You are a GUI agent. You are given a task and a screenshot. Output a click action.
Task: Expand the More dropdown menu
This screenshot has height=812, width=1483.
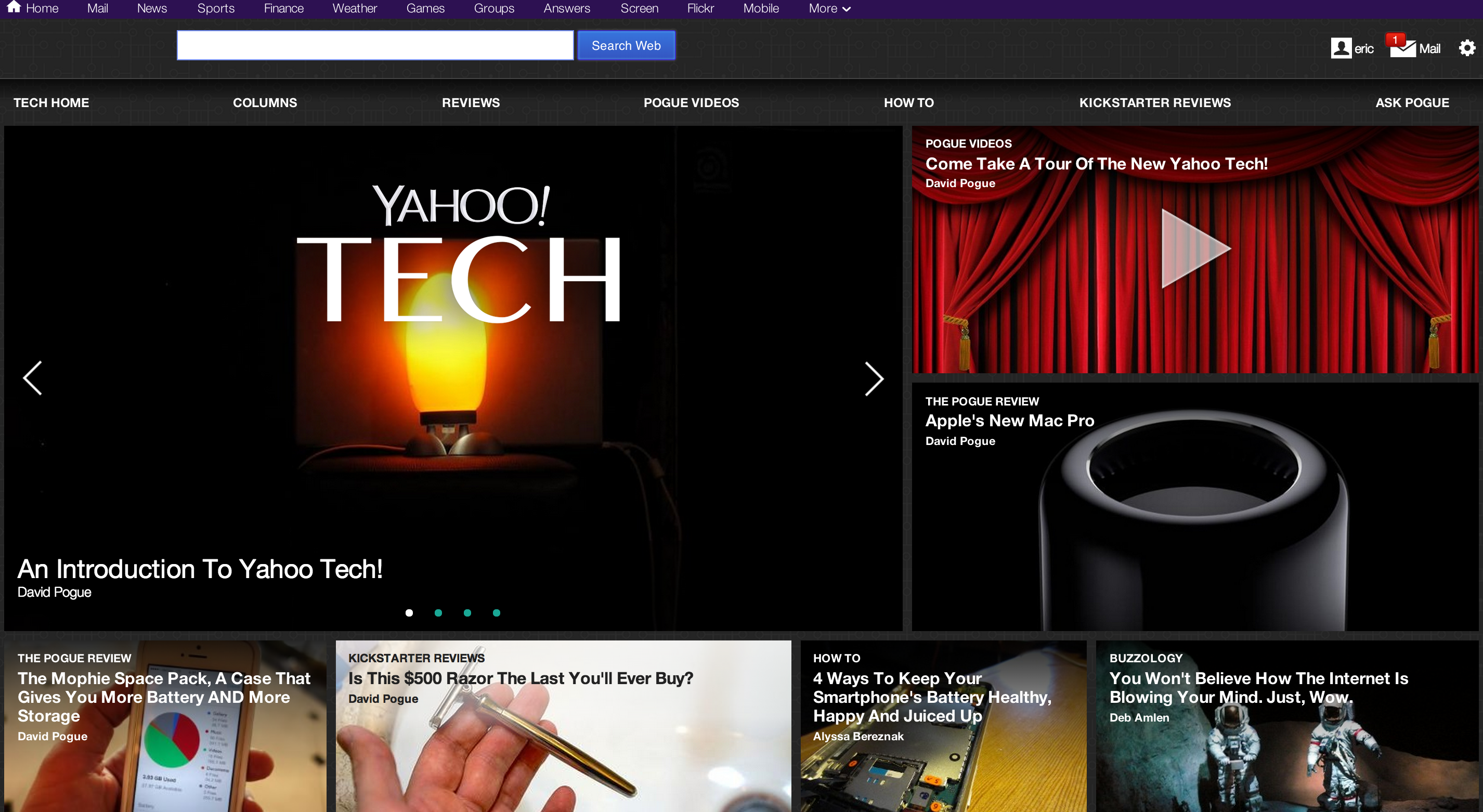pyautogui.click(x=829, y=9)
